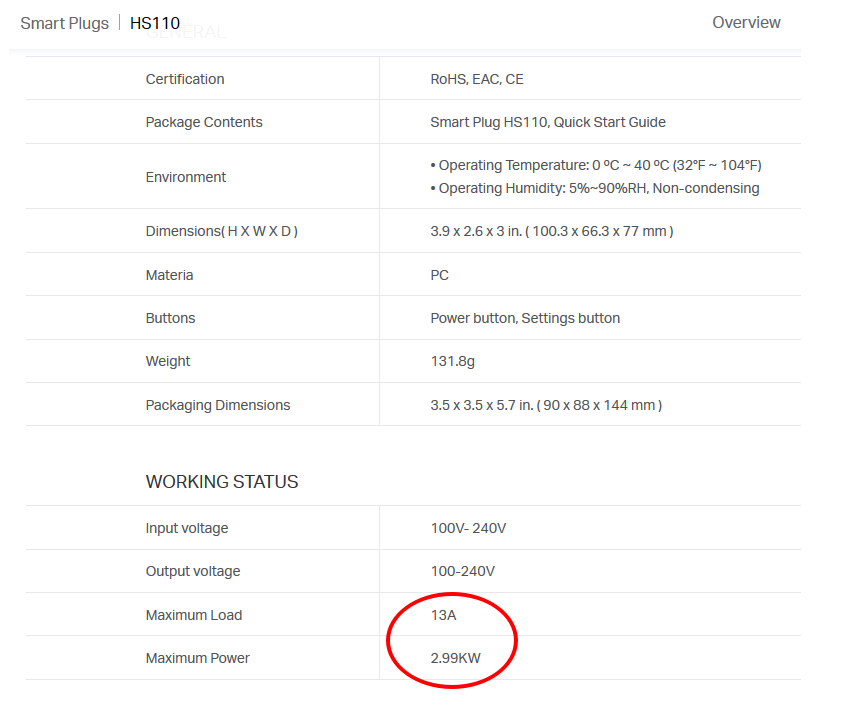This screenshot has width=843, height=701.
Task: Select Smart Plug HS110, Quick Start Guide text
Action: [547, 122]
